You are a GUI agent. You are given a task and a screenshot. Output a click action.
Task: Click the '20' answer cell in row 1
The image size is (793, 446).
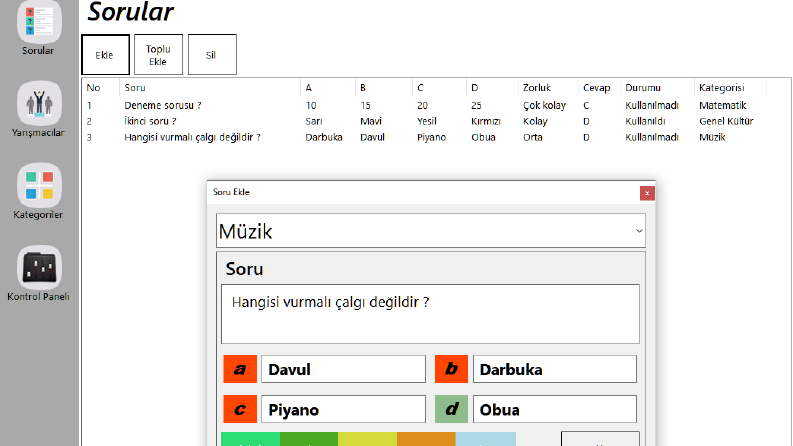(422, 105)
